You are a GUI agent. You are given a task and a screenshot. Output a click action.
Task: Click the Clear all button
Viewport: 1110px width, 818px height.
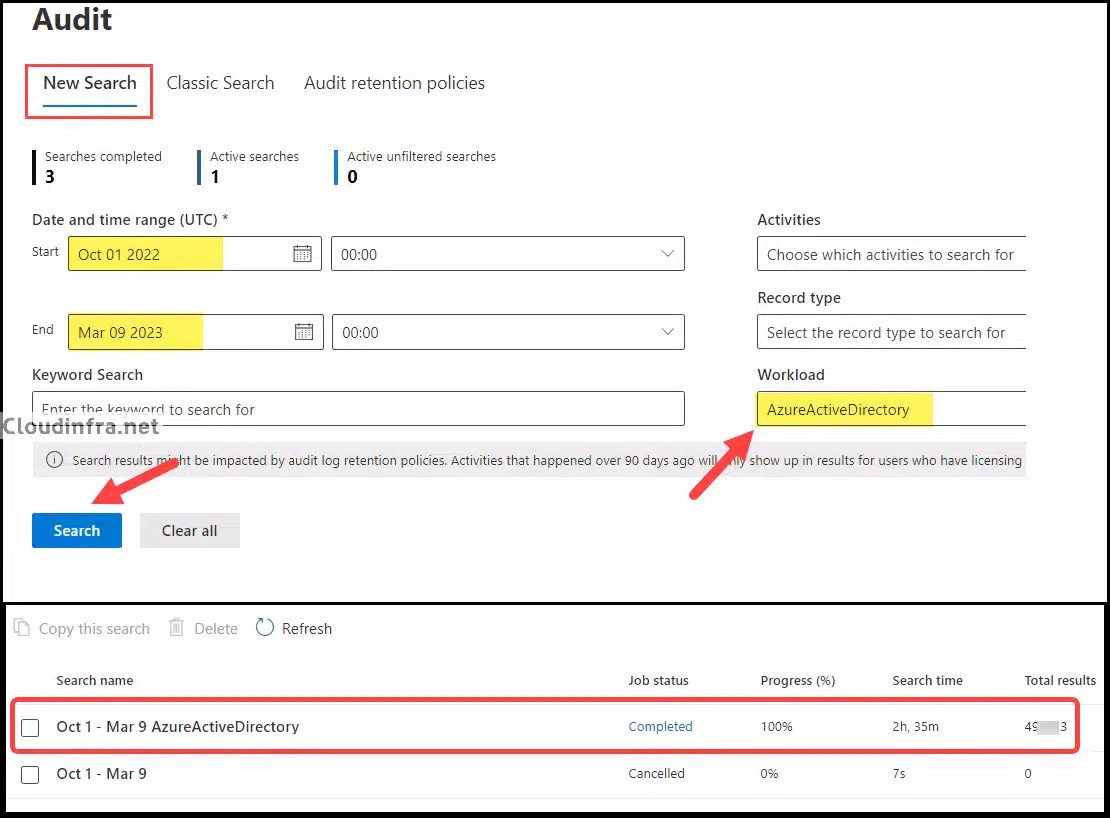189,530
